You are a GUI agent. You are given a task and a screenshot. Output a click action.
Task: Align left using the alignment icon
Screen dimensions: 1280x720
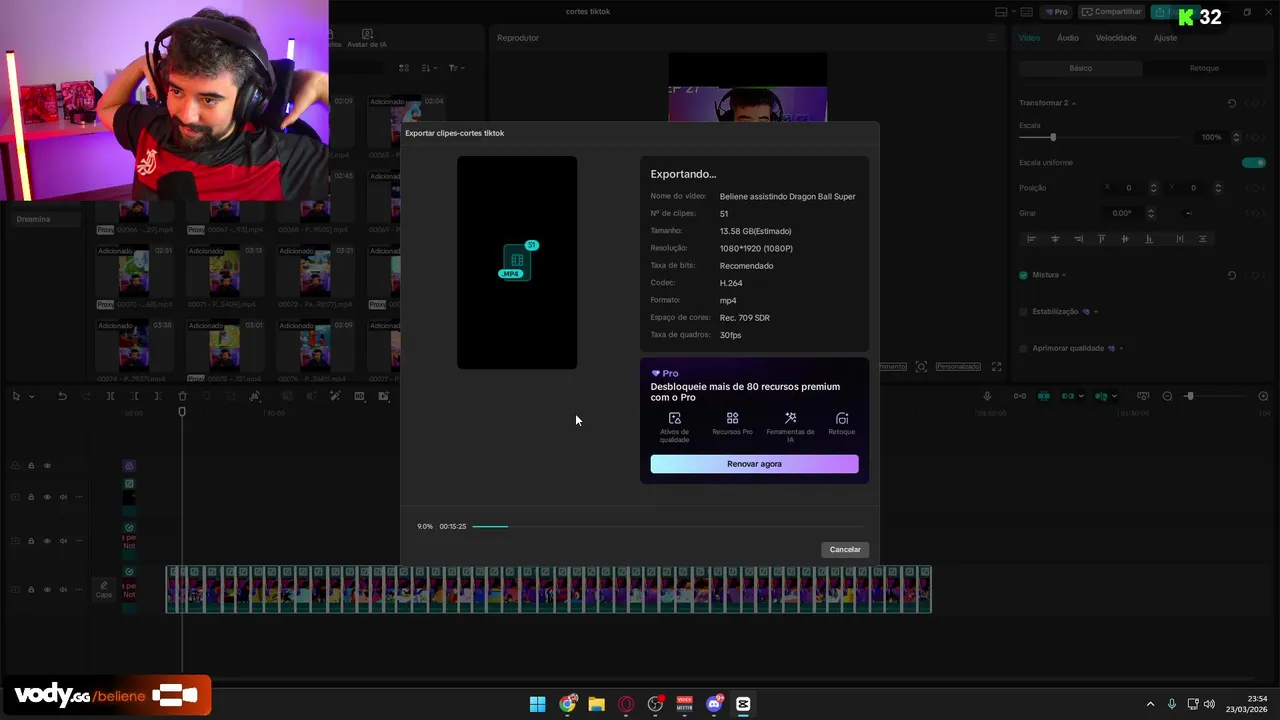pyautogui.click(x=1031, y=239)
